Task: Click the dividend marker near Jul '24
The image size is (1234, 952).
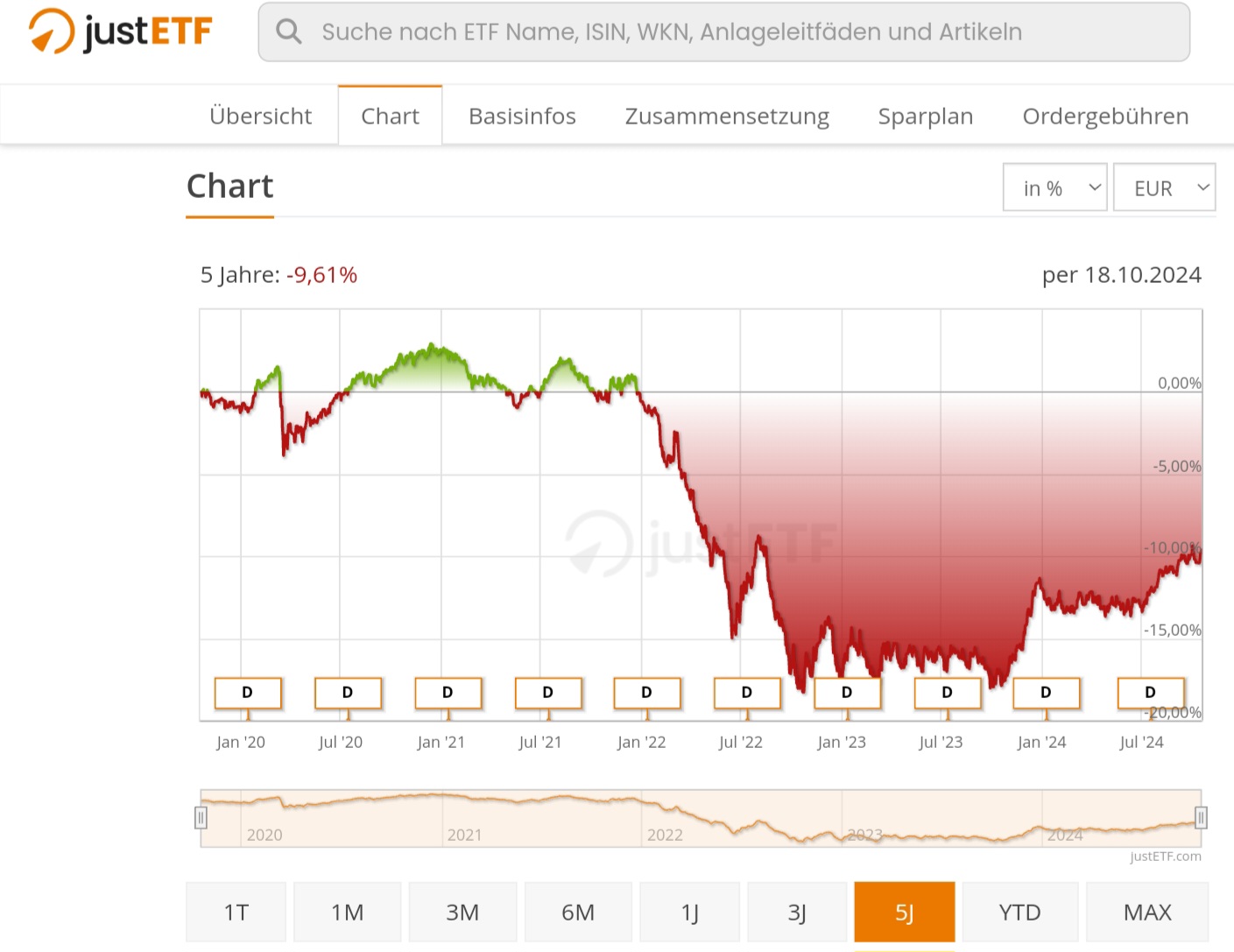Action: 1151,693
